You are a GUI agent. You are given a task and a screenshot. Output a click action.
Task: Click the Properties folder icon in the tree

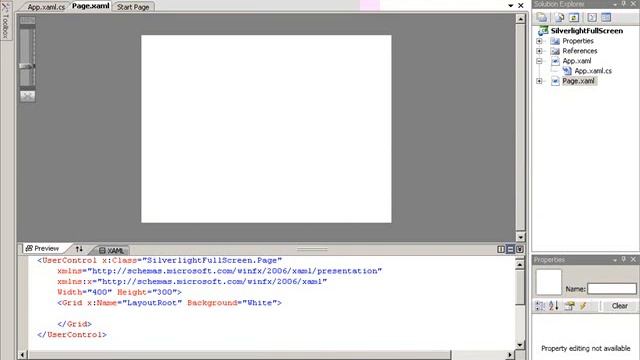(x=555, y=41)
